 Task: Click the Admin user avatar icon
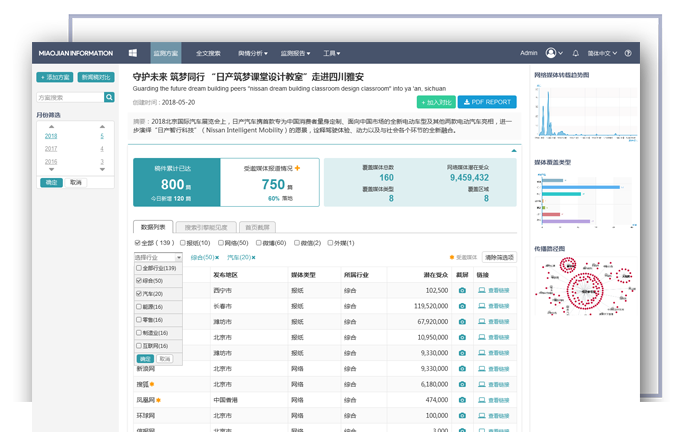tap(551, 52)
